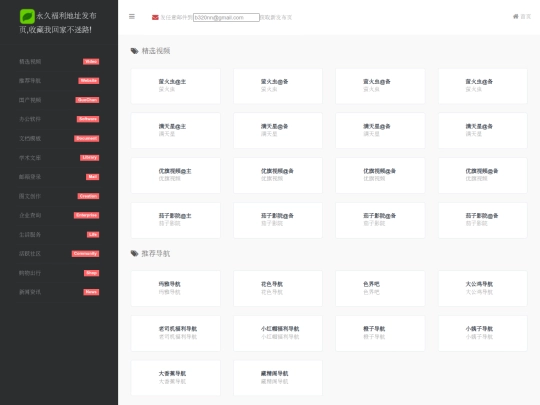Open the 花色导航 card
The image size is (540, 405).
(x=278, y=289)
